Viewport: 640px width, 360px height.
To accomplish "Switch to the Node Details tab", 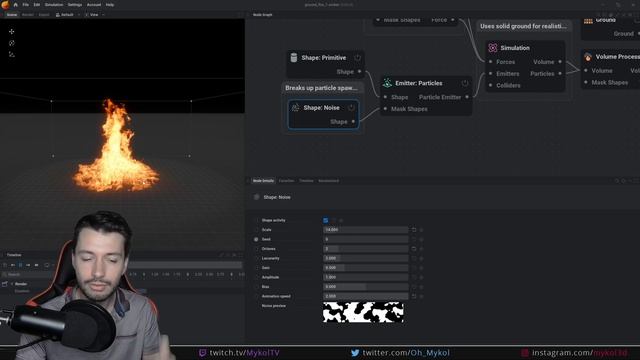I will [x=263, y=181].
